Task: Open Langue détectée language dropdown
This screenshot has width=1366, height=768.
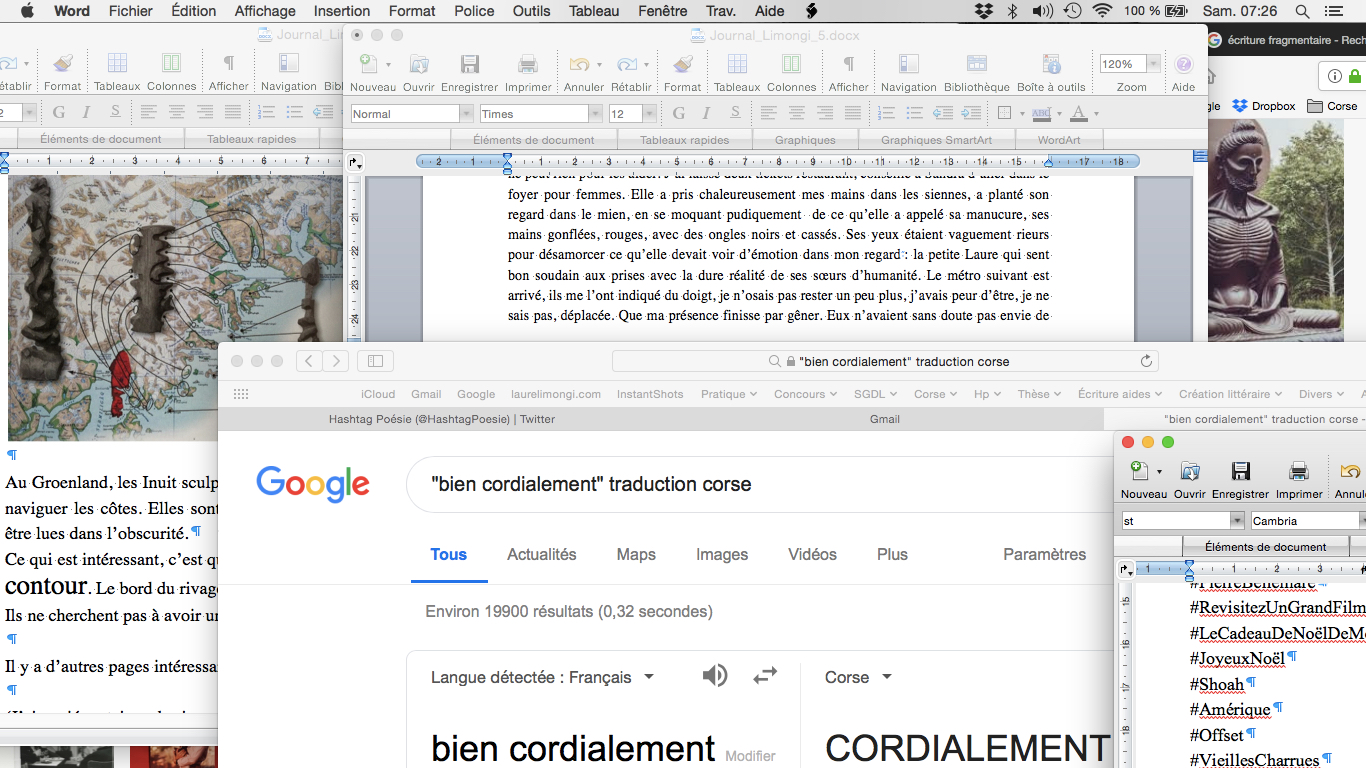Action: pos(542,677)
